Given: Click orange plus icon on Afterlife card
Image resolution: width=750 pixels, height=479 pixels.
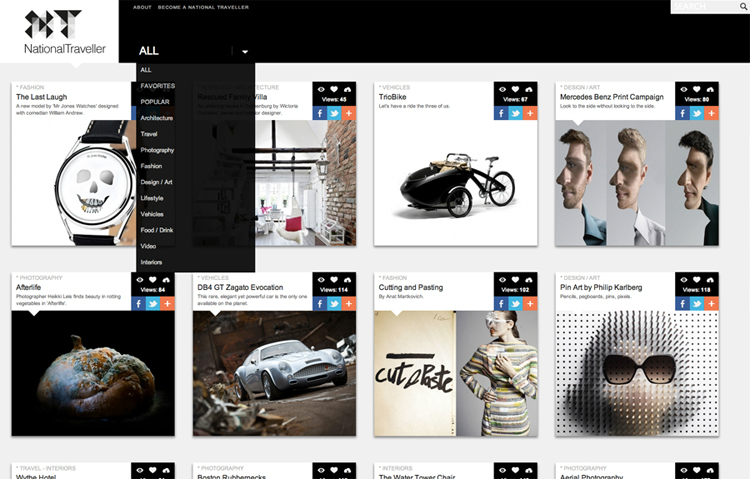Looking at the screenshot, I should pos(167,304).
